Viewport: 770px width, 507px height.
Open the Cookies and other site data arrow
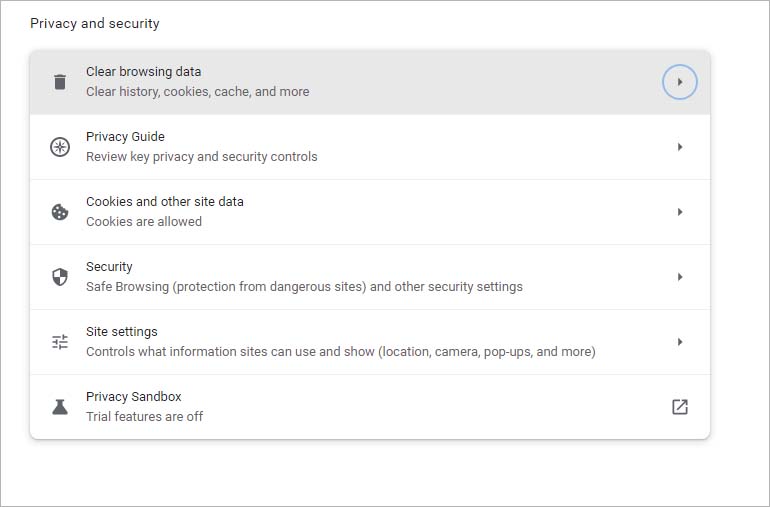[x=680, y=212]
